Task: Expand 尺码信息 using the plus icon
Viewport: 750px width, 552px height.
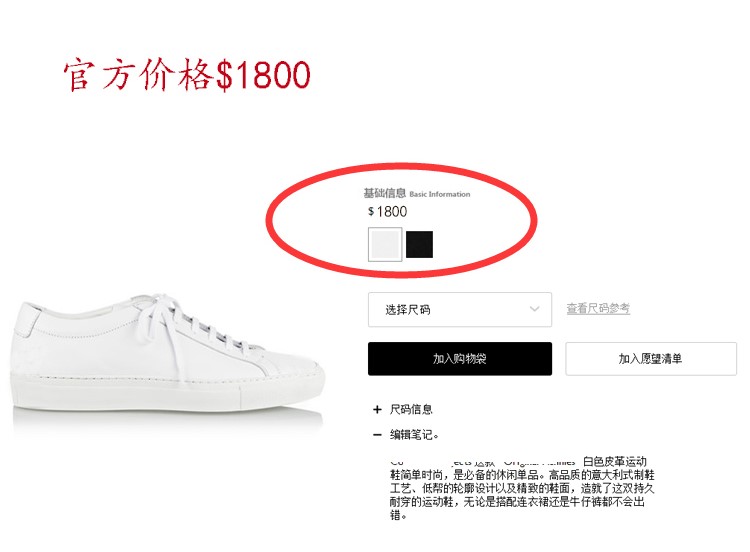Action: pos(377,409)
